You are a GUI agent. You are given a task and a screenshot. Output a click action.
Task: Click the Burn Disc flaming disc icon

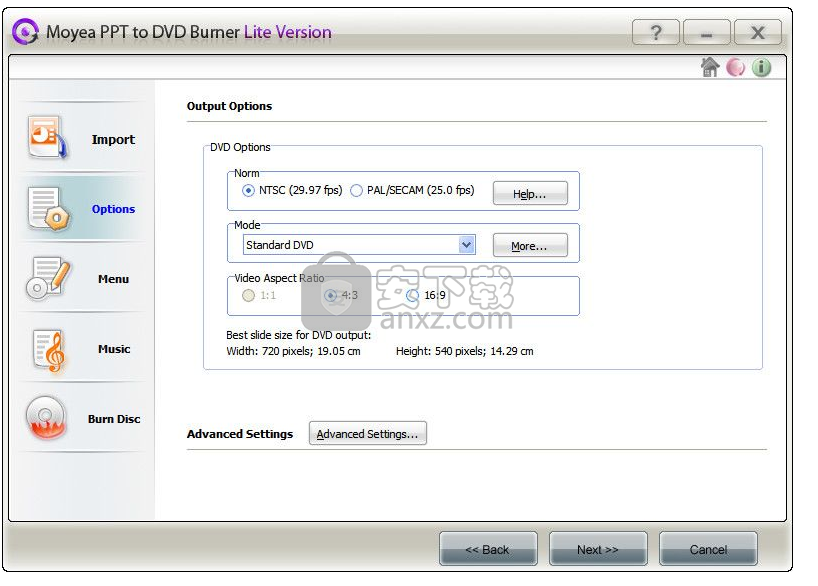point(46,417)
